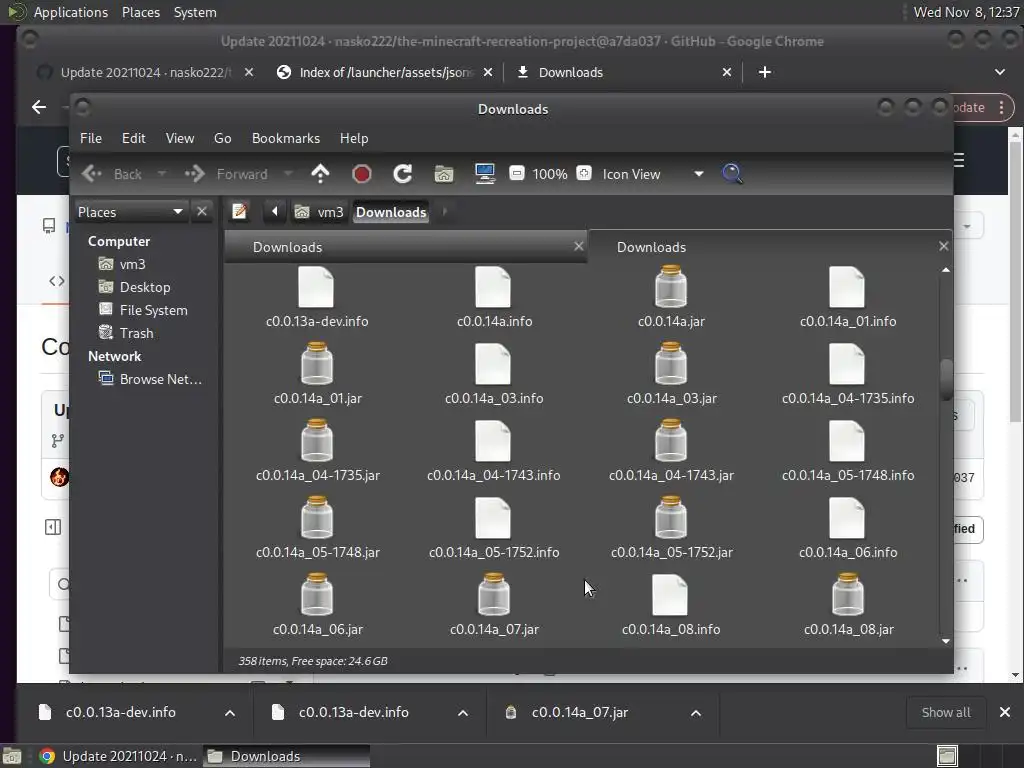Expand options for c0.0.14a_07.jar download
The image size is (1024, 768).
pyautogui.click(x=696, y=713)
